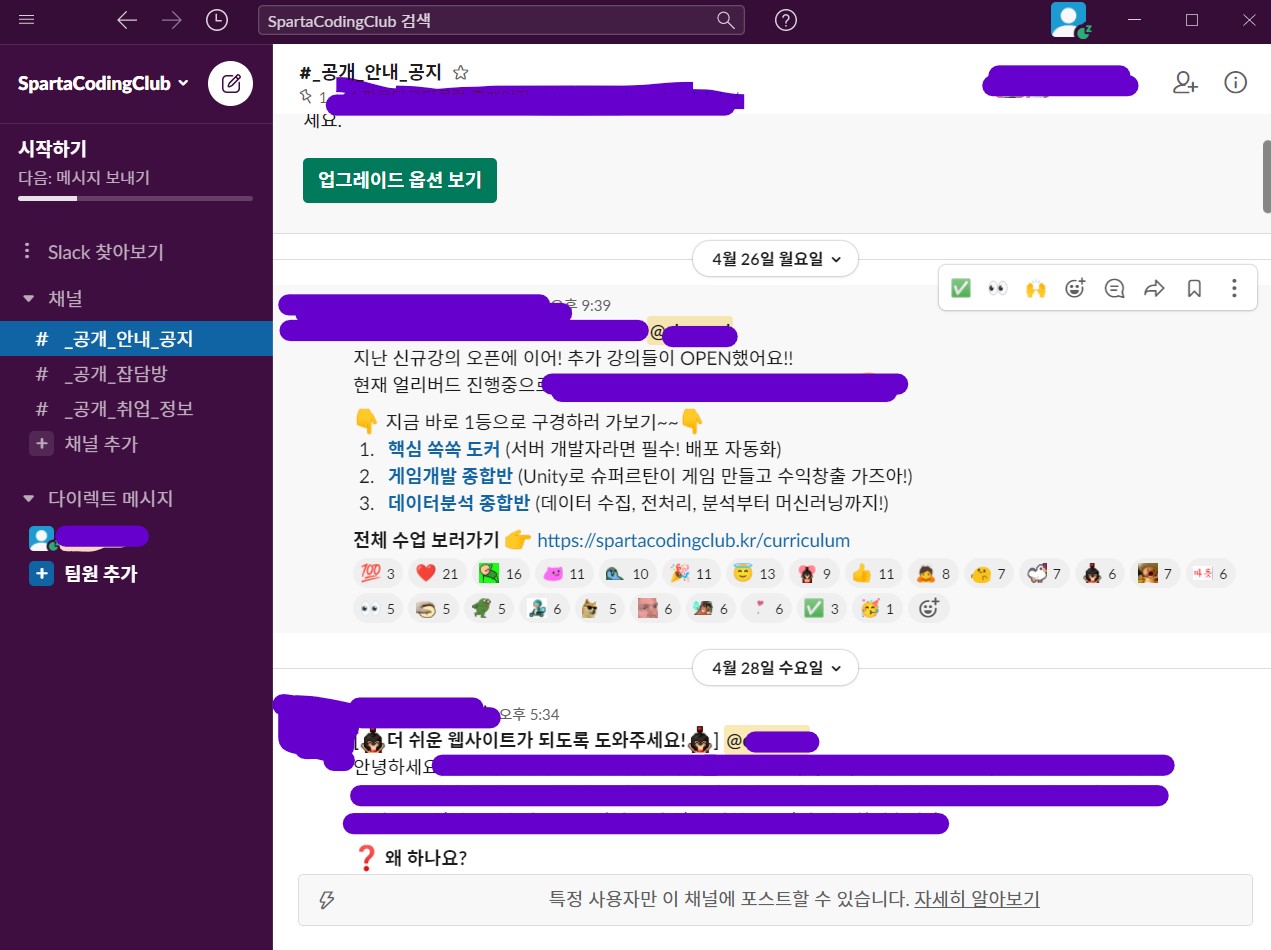Click the three-dot icon beside Slack 찾아보기
This screenshot has width=1271, height=950.
27,251
